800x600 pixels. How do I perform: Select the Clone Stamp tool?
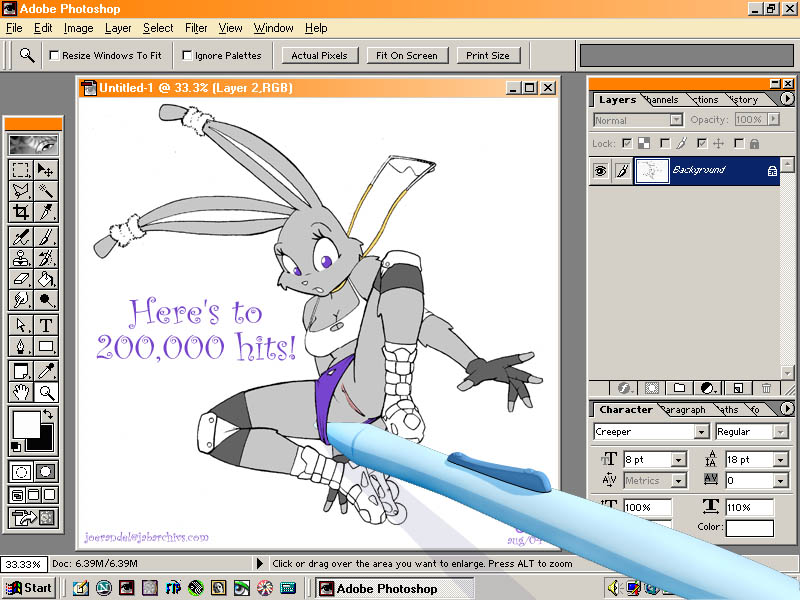coord(21,258)
